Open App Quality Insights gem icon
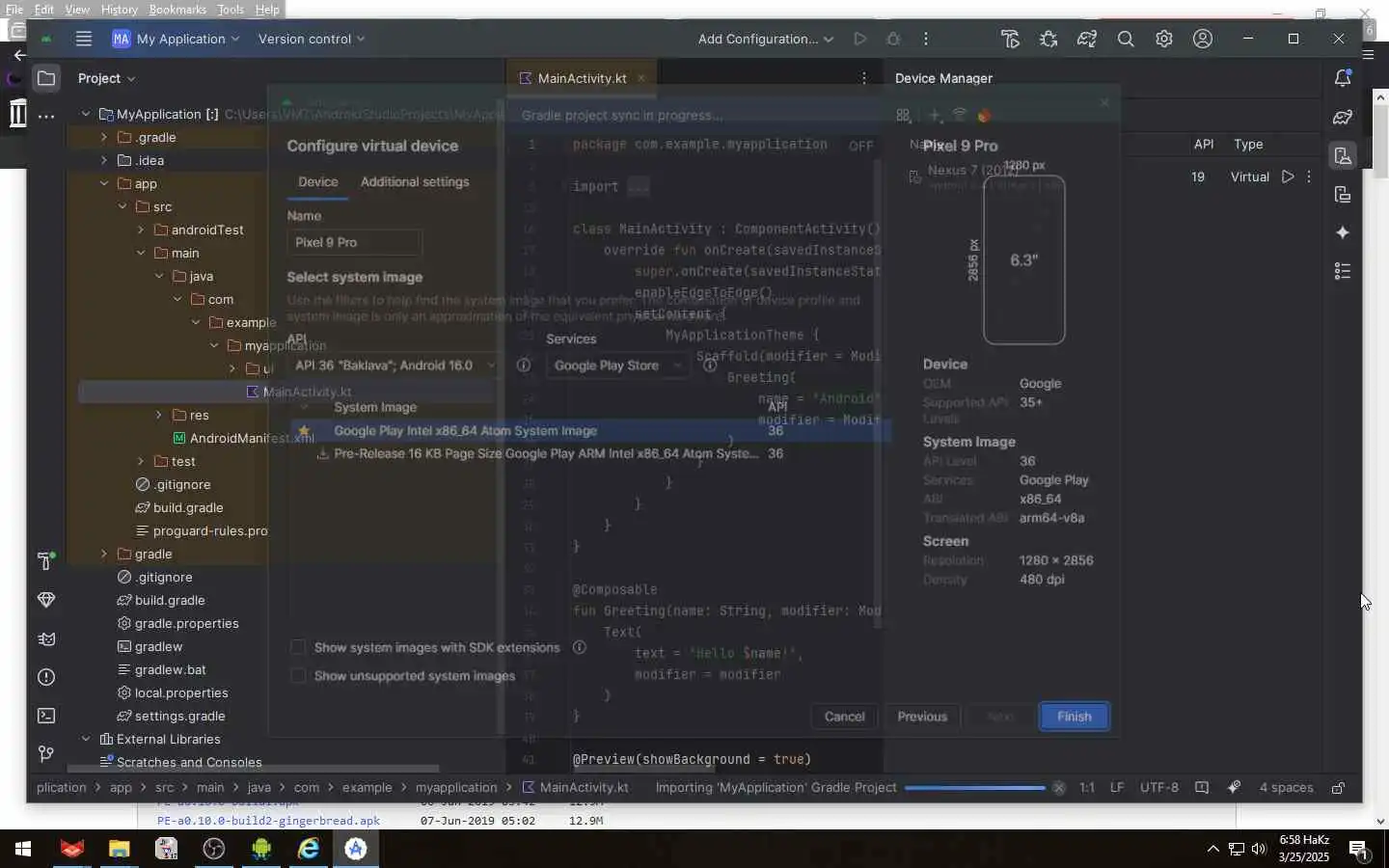 [x=46, y=600]
